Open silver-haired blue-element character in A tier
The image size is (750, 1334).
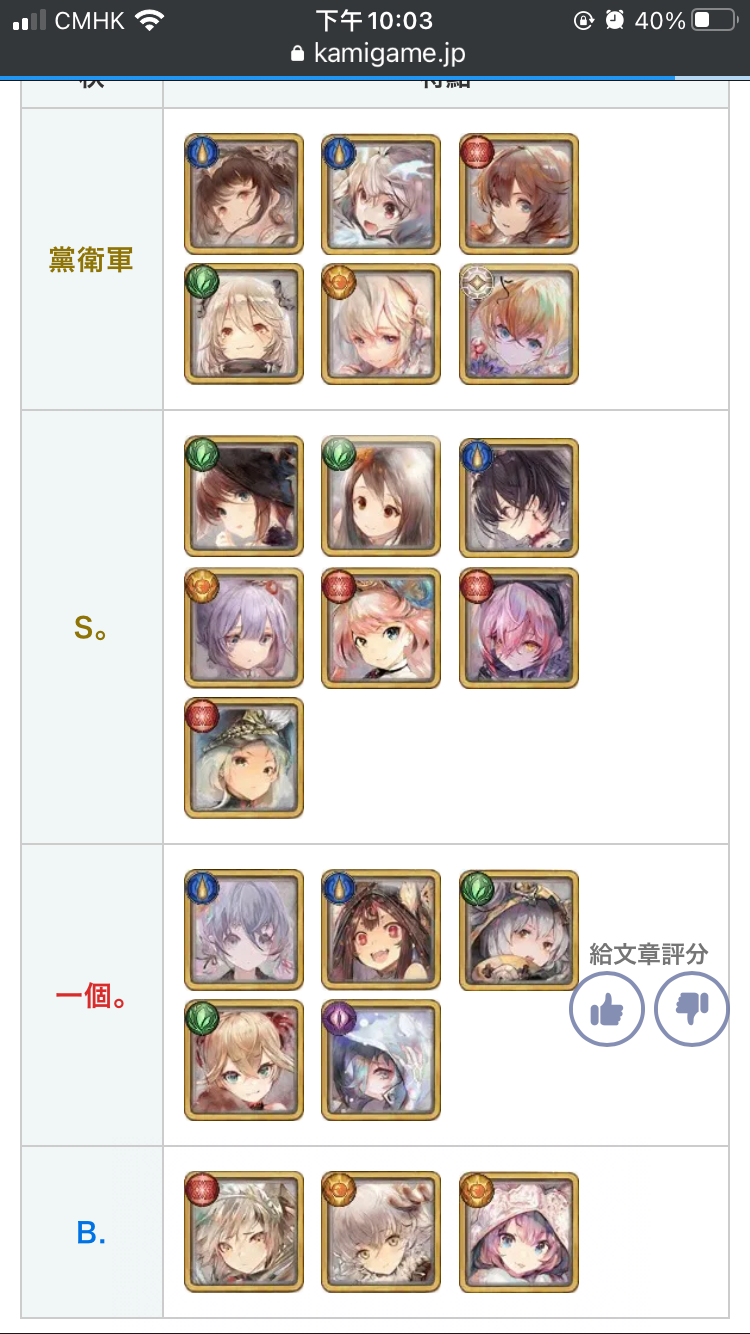pyautogui.click(x=244, y=930)
